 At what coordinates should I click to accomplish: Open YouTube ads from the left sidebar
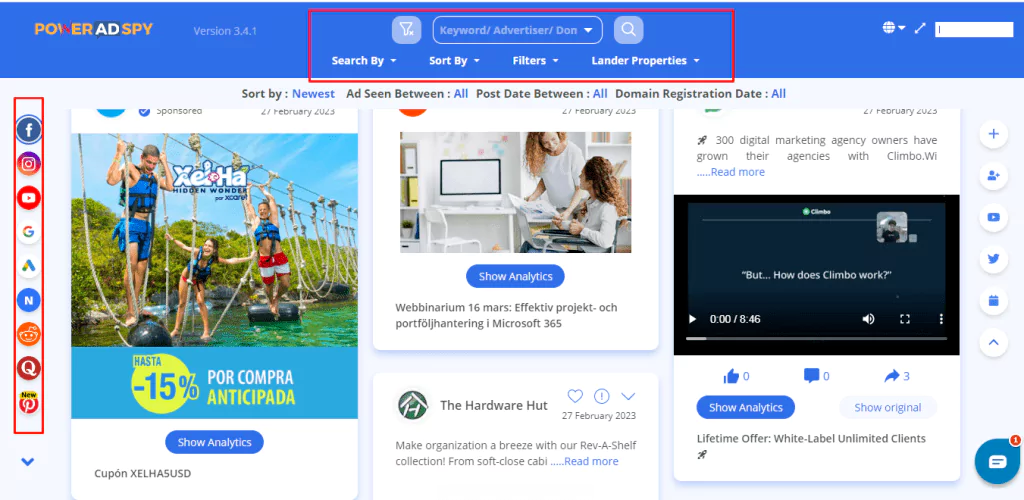pyautogui.click(x=29, y=198)
